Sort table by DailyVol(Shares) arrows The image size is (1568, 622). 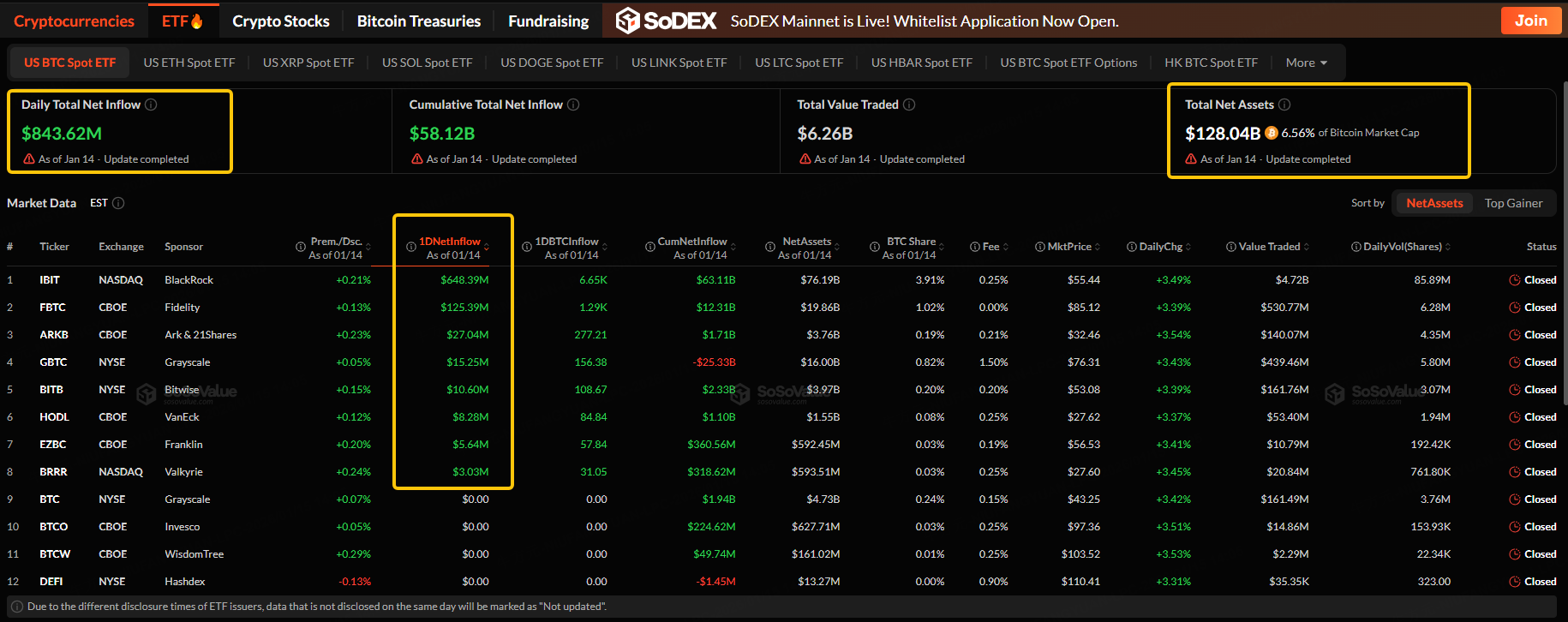point(1448,247)
